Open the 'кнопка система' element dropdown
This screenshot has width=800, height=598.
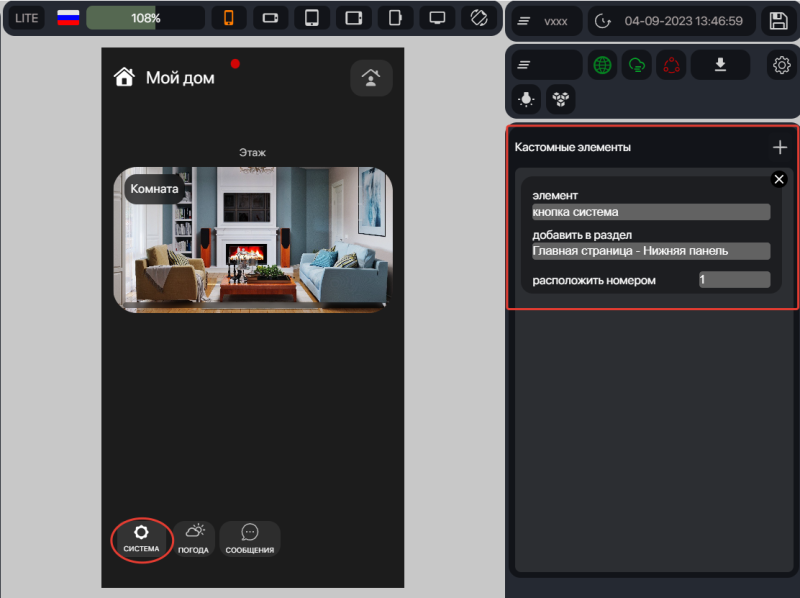coord(651,212)
